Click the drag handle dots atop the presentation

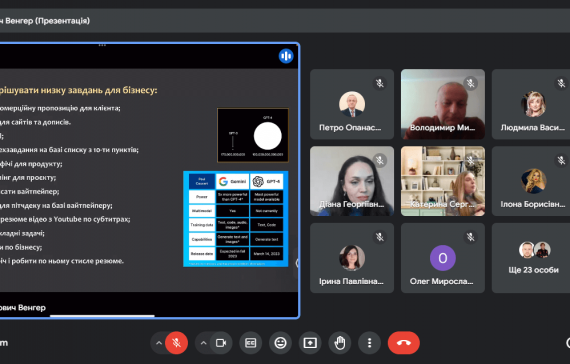102,45
